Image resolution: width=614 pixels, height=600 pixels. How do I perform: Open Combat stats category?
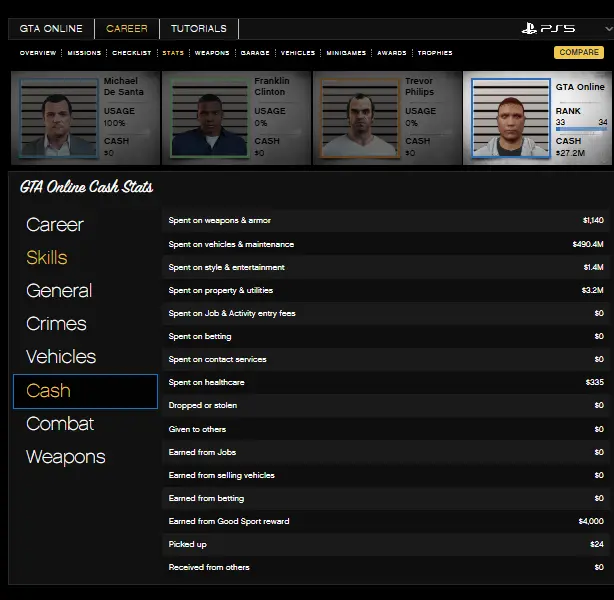[x=60, y=424]
